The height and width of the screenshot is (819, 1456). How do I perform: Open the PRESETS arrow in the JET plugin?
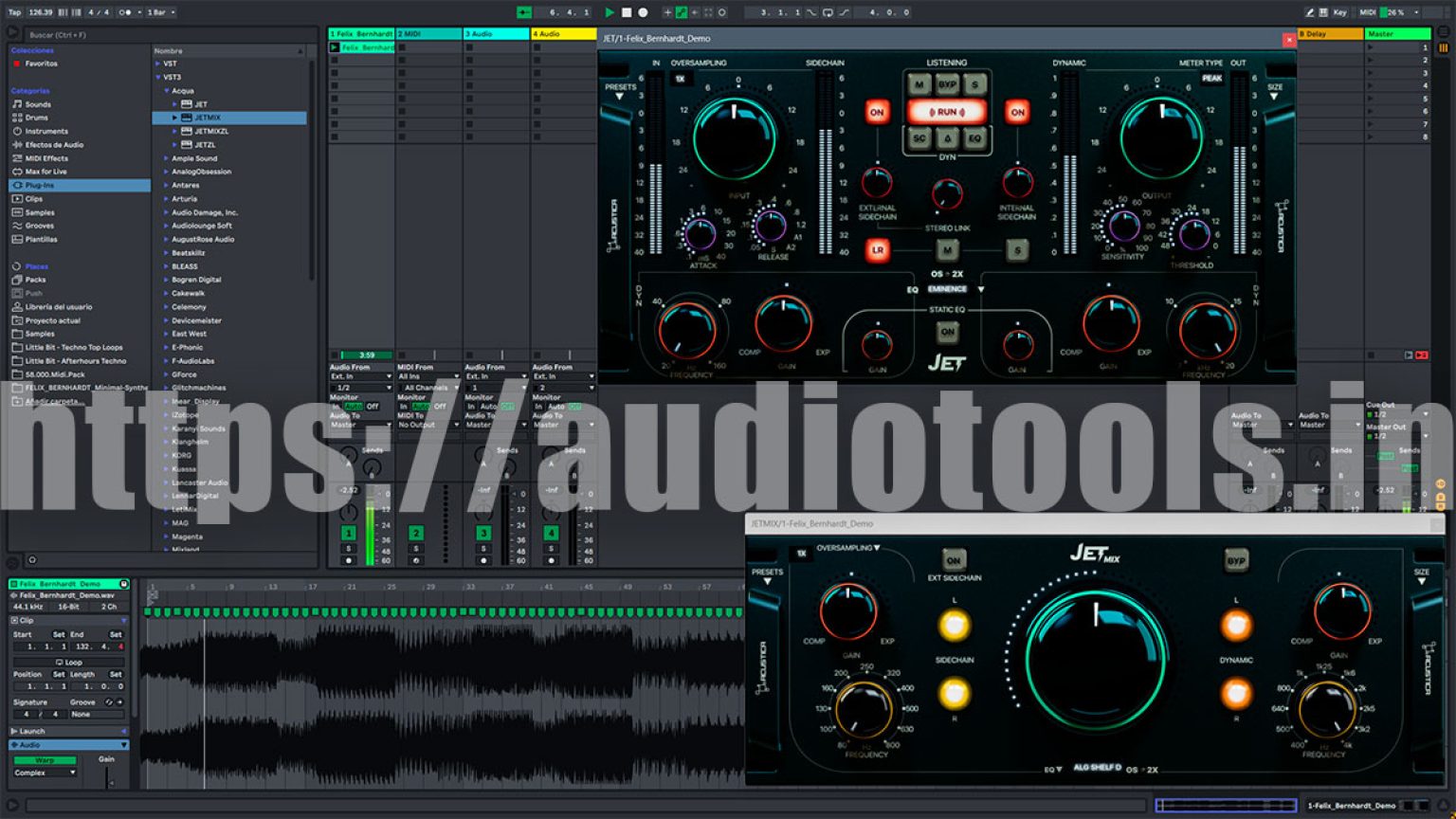620,97
